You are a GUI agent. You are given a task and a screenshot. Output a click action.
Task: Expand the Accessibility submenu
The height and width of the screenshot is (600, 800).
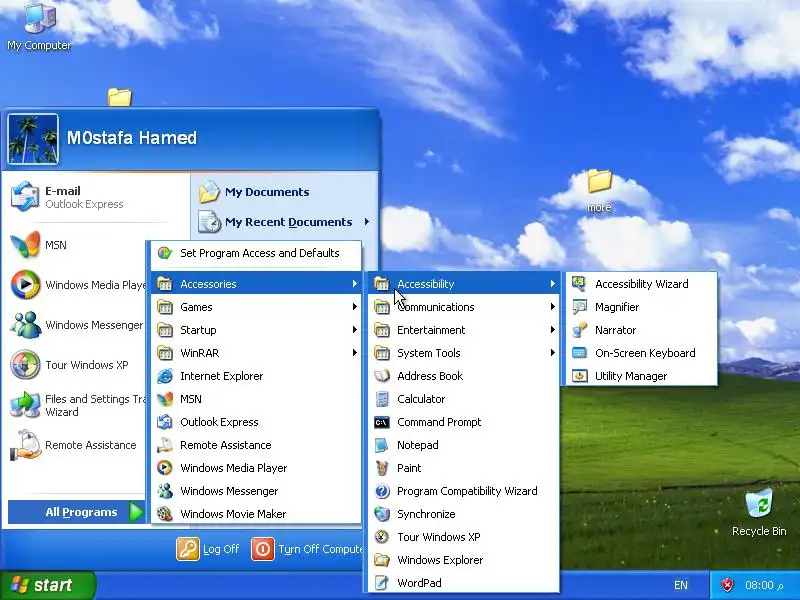click(463, 284)
